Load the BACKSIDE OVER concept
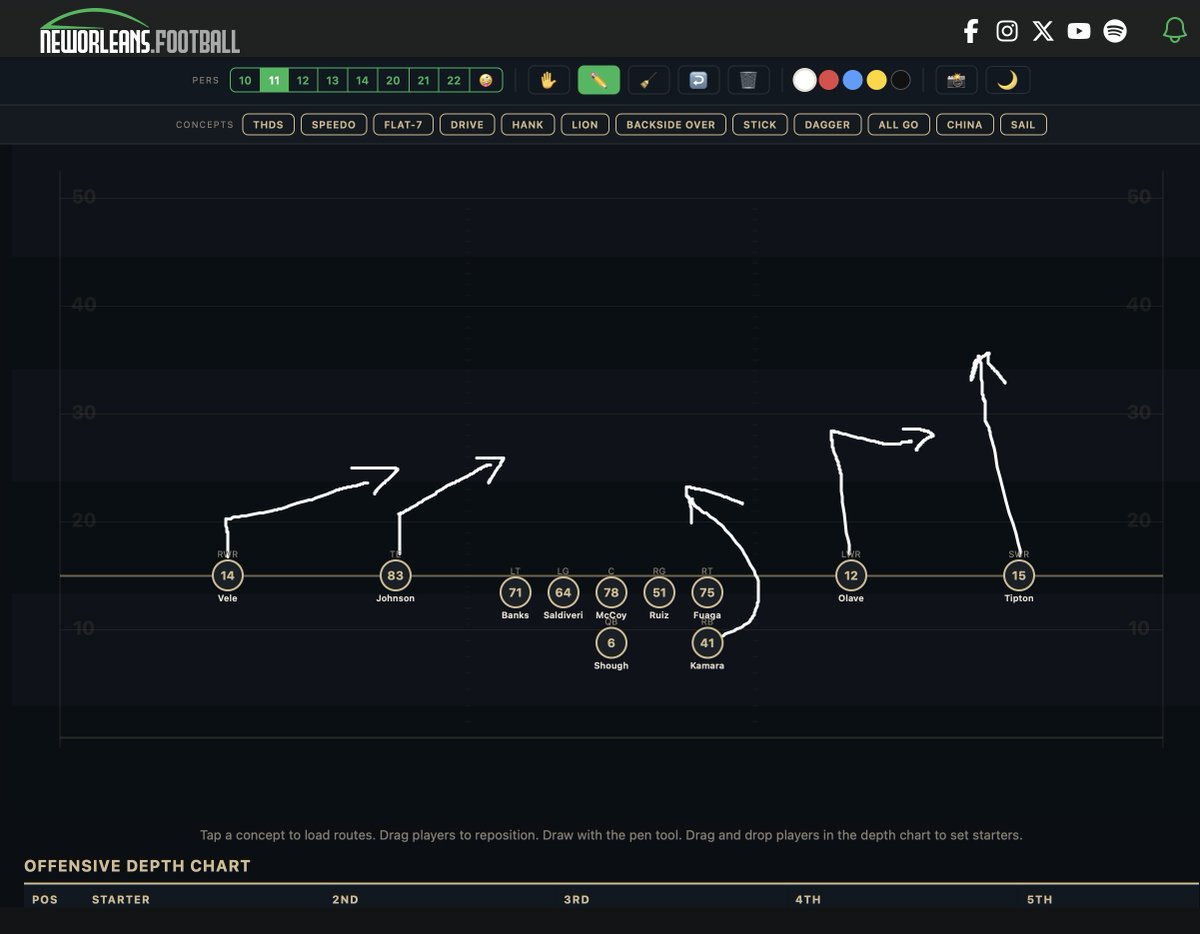Image resolution: width=1200 pixels, height=934 pixels. coord(670,124)
